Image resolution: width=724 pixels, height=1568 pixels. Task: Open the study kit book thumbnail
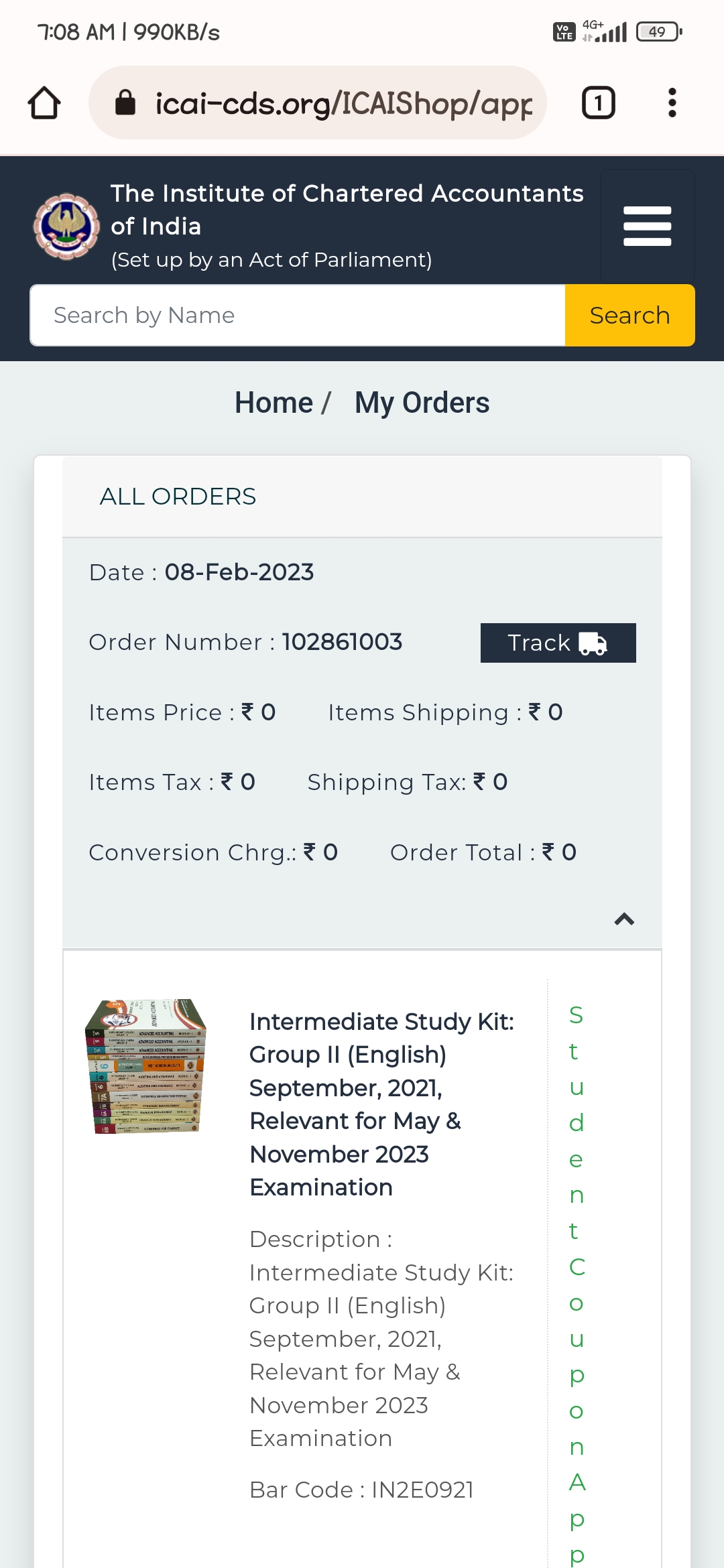pyautogui.click(x=146, y=1066)
